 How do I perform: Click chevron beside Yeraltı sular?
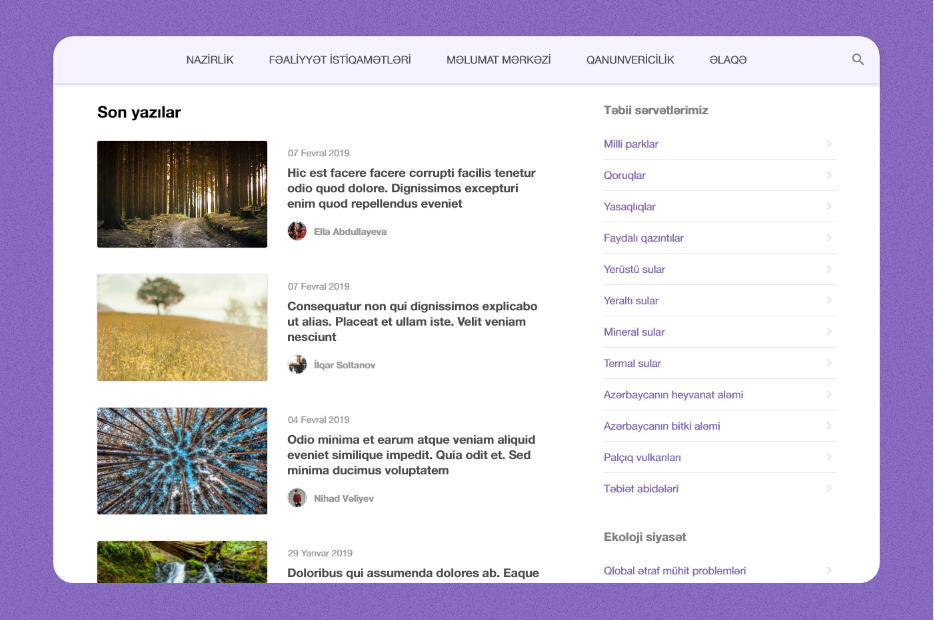coord(829,300)
